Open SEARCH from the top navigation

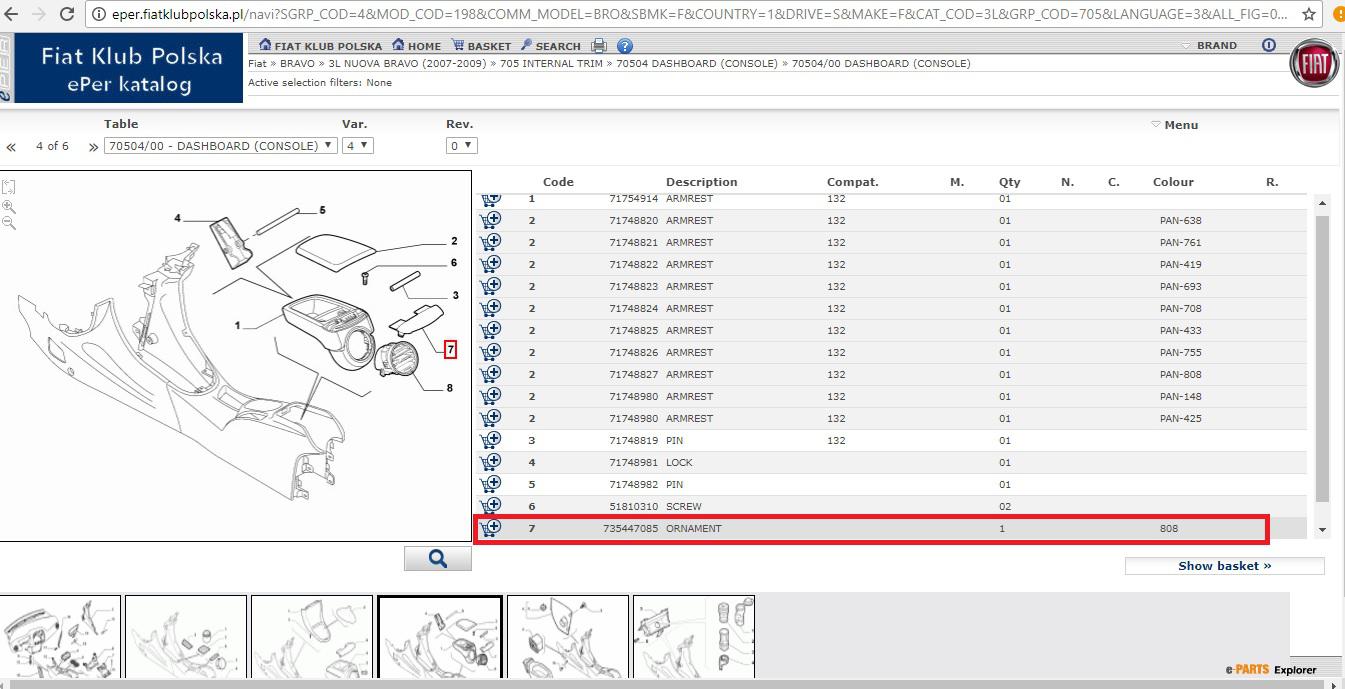[550, 46]
